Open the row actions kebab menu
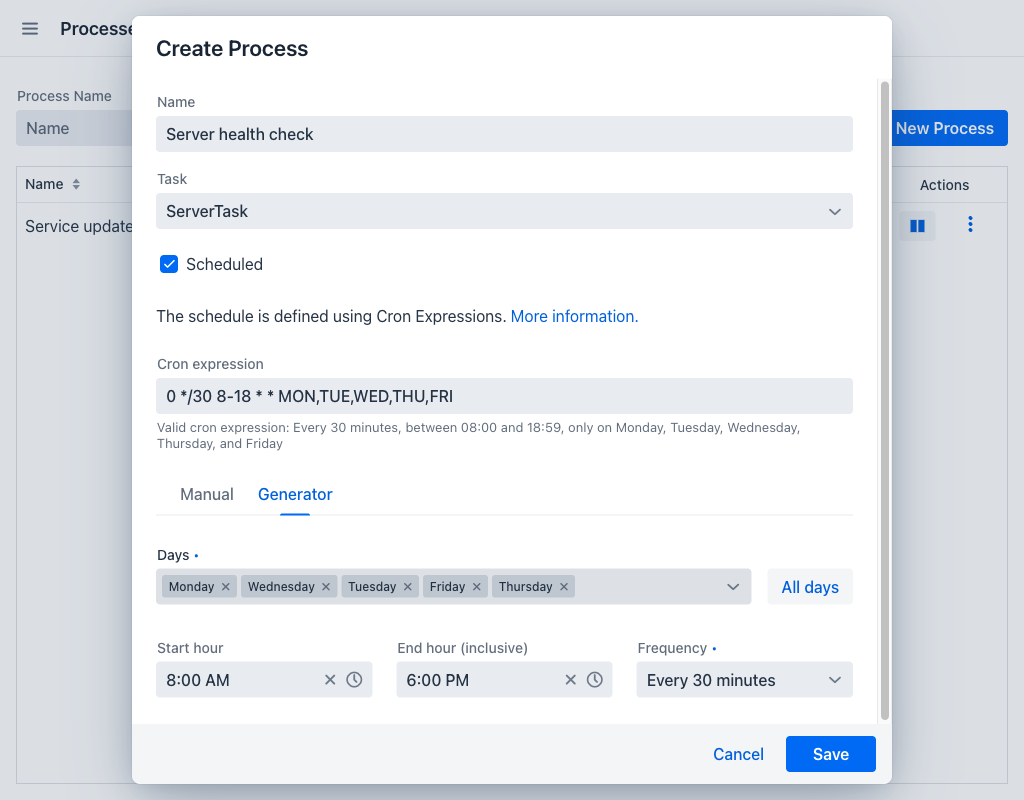1024x800 pixels. click(970, 225)
